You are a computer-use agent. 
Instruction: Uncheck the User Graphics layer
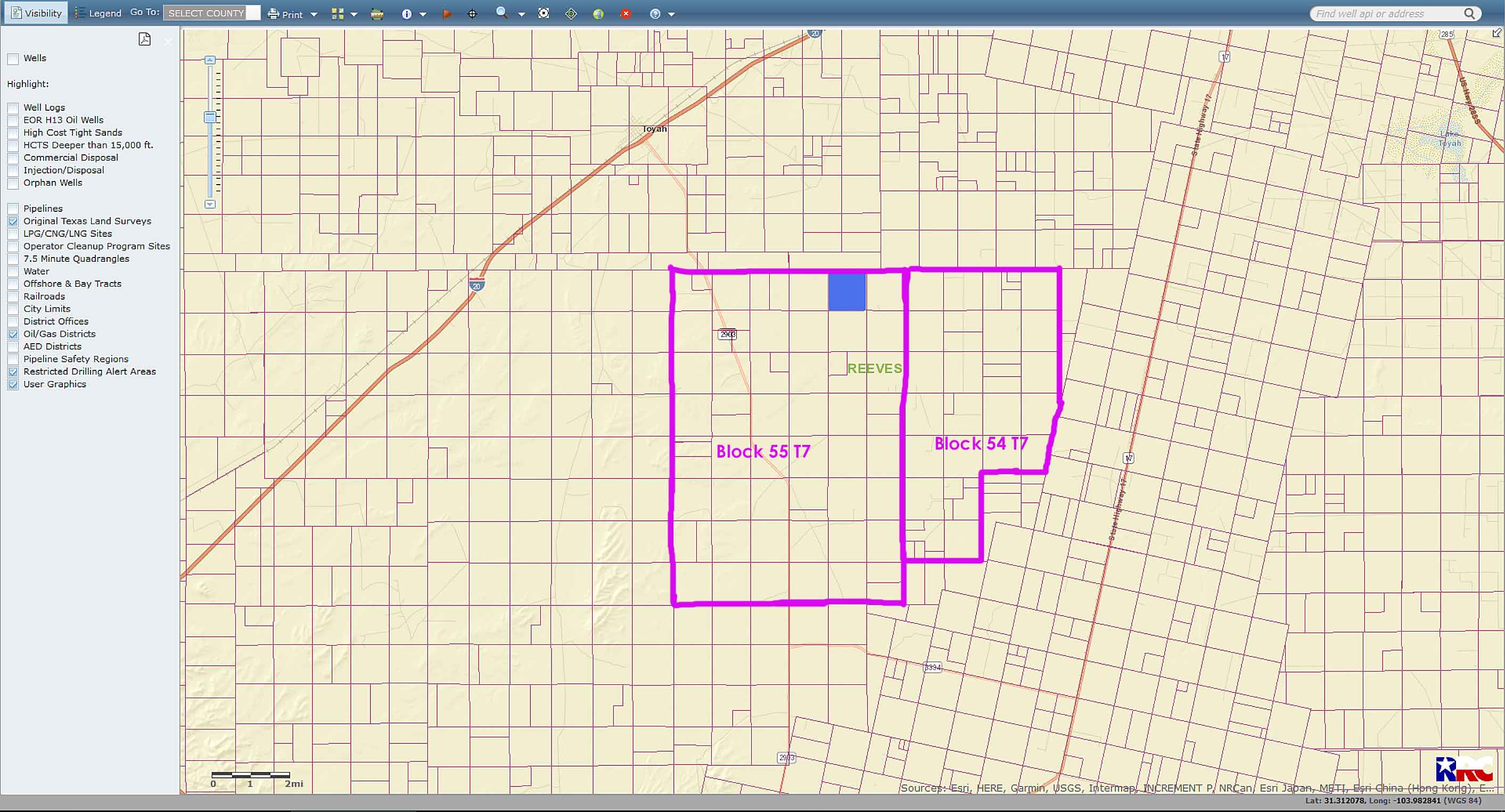[13, 385]
